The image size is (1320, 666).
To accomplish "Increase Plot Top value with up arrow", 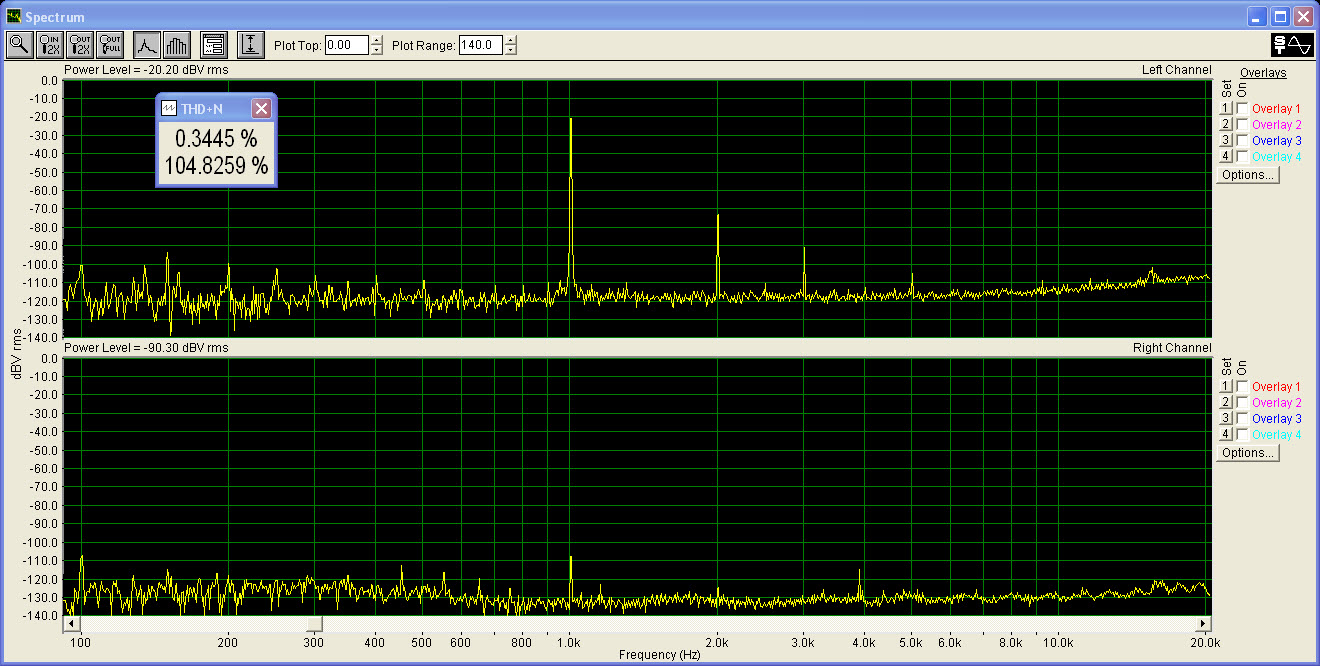I will pyautogui.click(x=377, y=40).
